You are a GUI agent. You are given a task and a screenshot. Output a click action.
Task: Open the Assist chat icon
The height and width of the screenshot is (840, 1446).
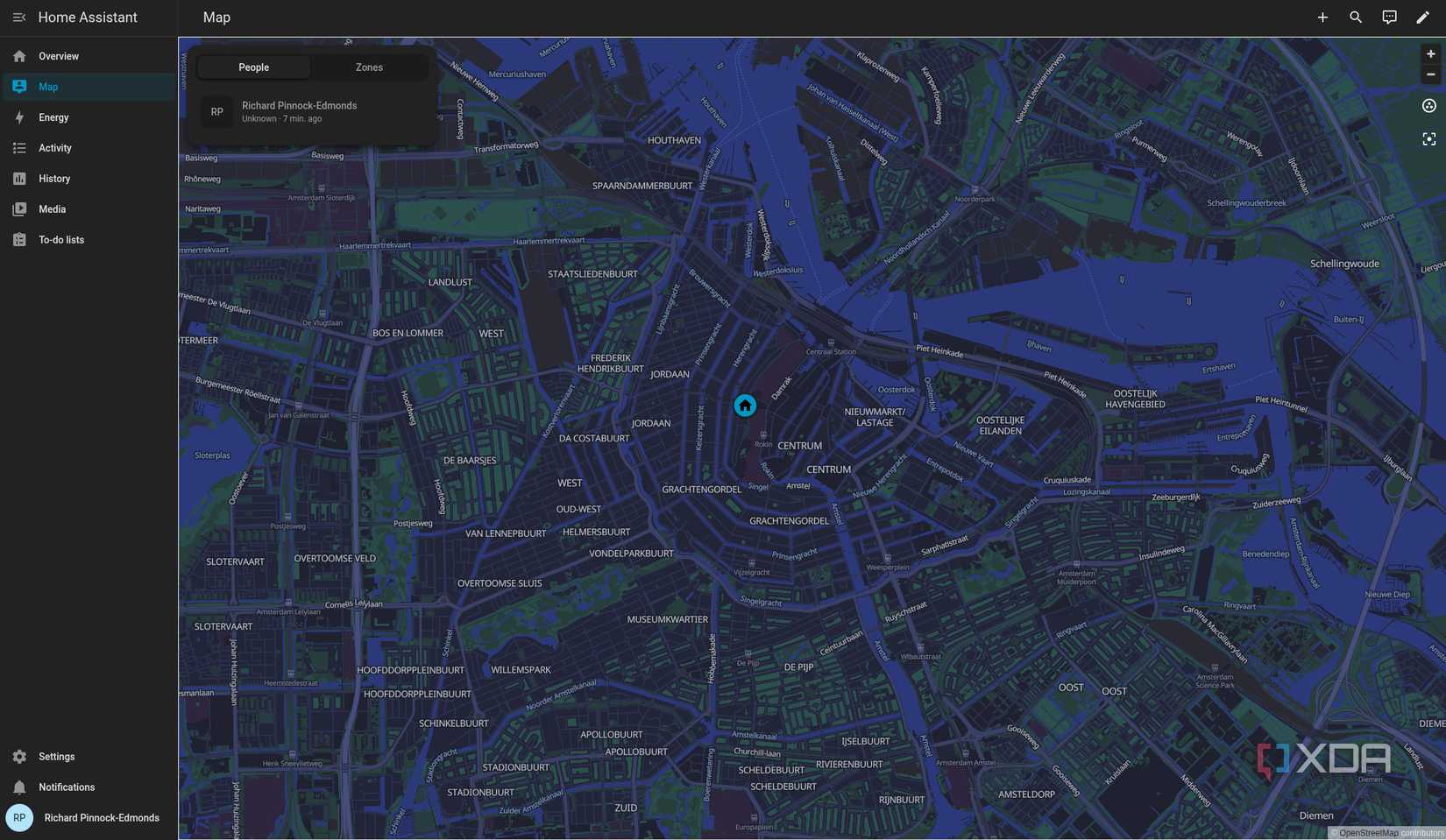pos(1389,18)
